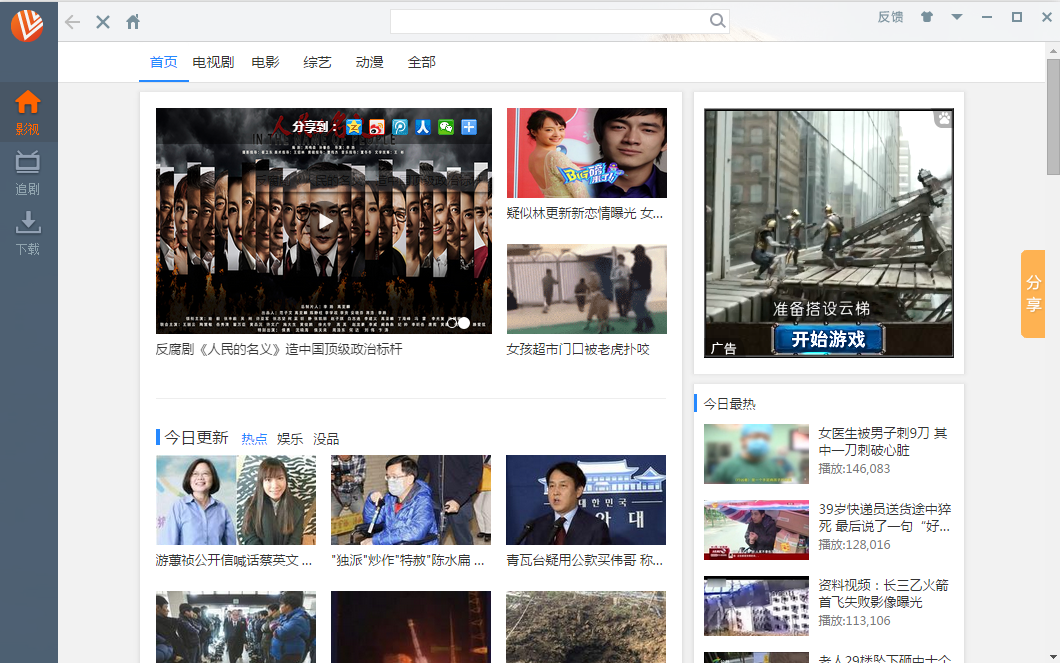Share to Tencent Weibo icon
Image resolution: width=1060 pixels, height=663 pixels.
tap(400, 127)
